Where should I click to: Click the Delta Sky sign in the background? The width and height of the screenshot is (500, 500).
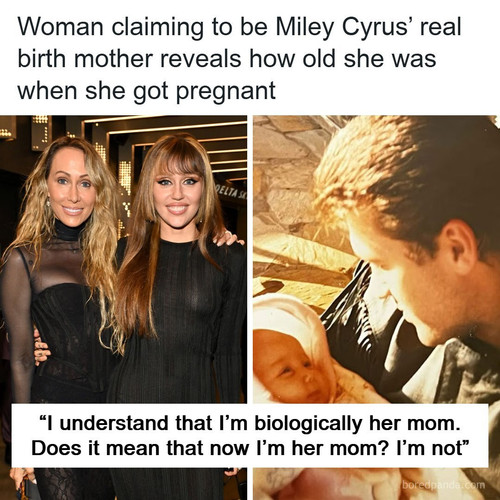[x=232, y=193]
